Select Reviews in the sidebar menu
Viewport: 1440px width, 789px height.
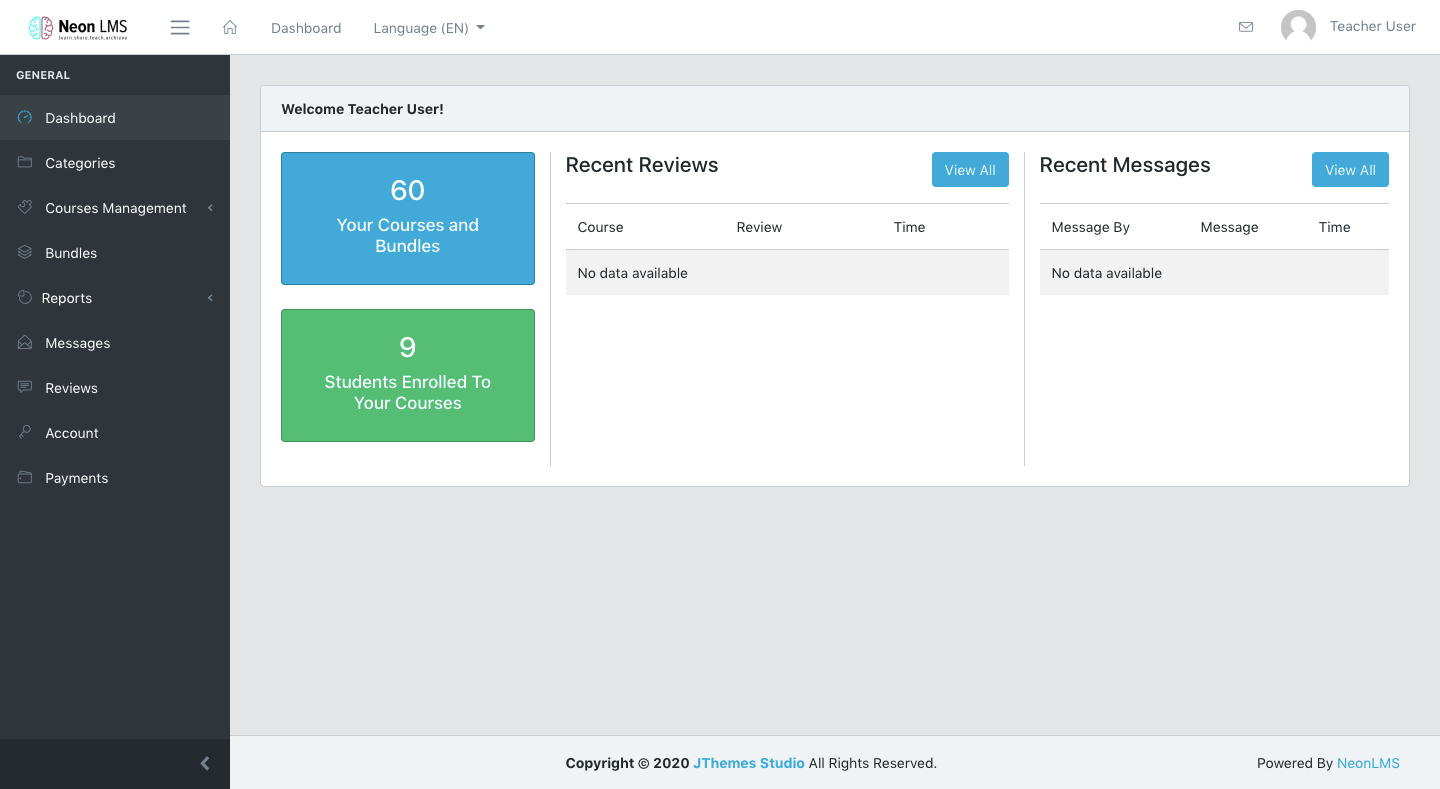point(71,388)
